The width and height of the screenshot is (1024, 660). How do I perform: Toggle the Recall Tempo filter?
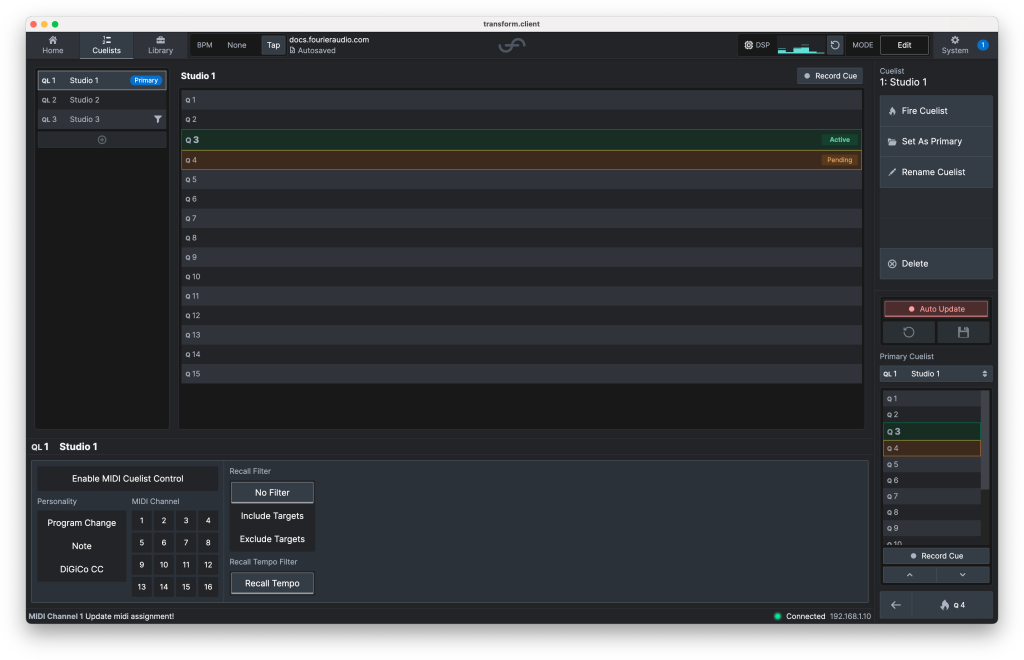(x=272, y=583)
